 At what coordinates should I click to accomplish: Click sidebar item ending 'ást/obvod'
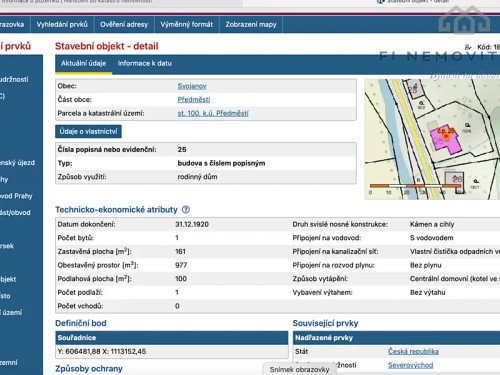tap(15, 213)
